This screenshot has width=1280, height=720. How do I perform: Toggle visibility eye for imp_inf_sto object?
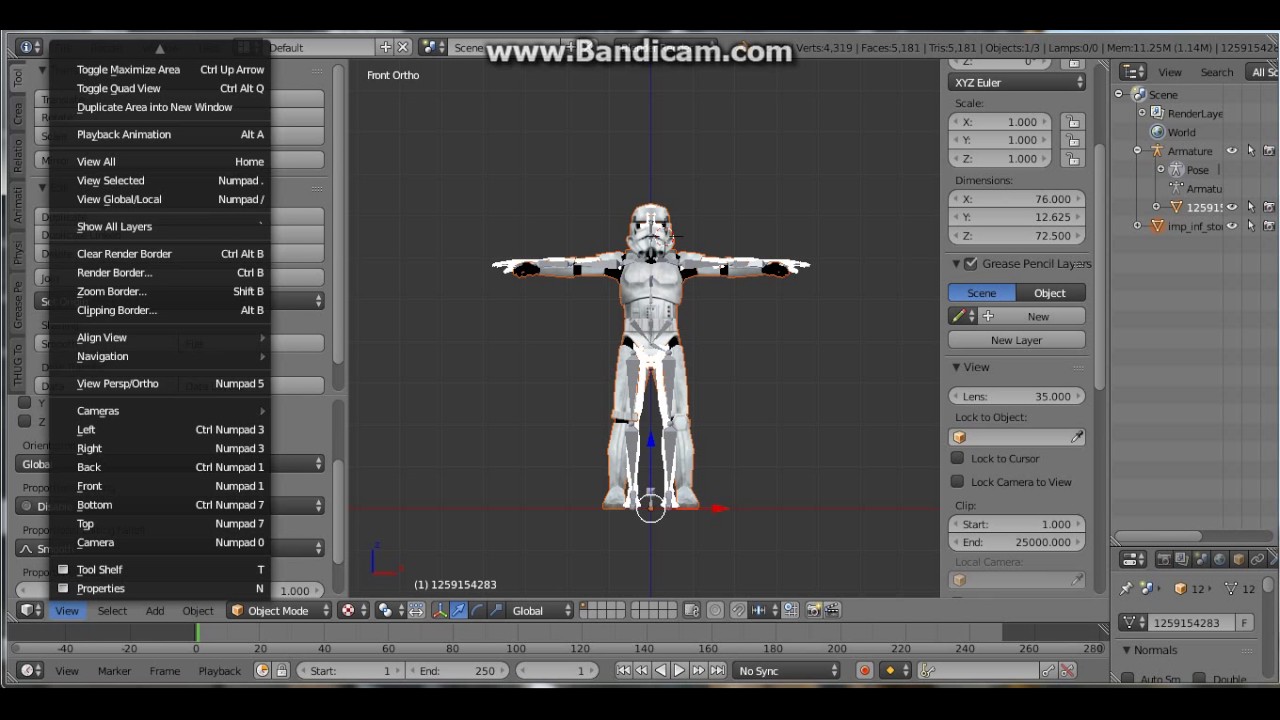1232,226
